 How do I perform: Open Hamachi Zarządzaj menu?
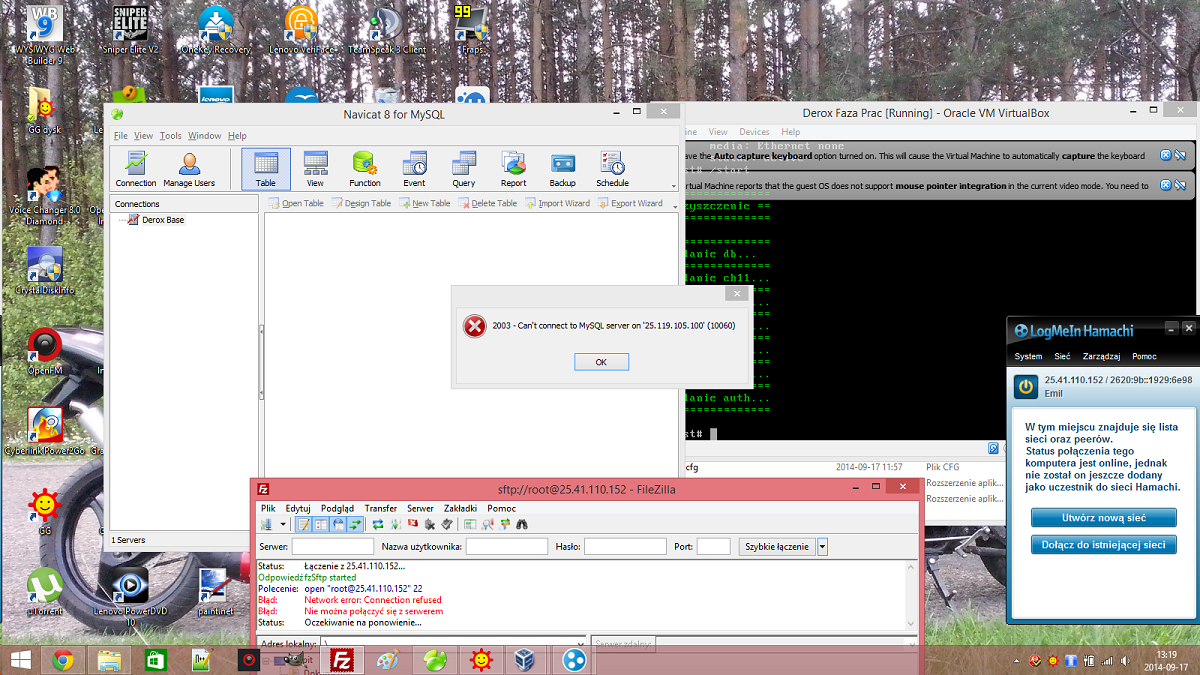coord(1102,356)
